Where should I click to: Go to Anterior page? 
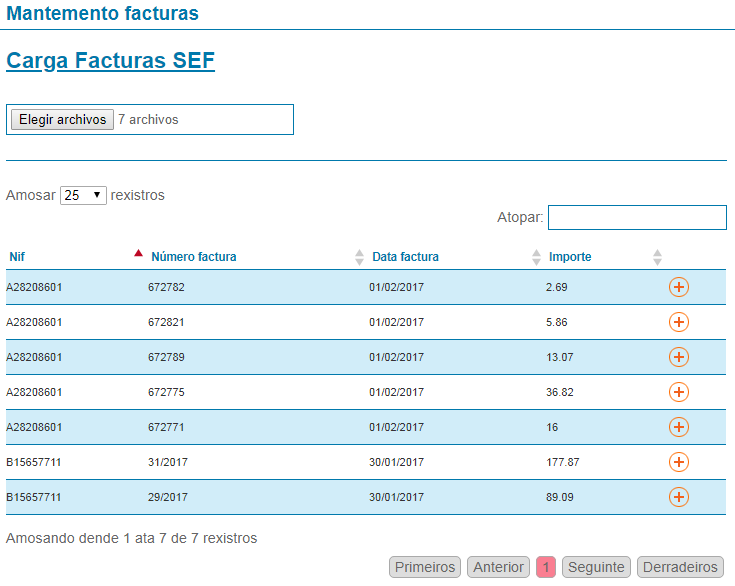[498, 567]
